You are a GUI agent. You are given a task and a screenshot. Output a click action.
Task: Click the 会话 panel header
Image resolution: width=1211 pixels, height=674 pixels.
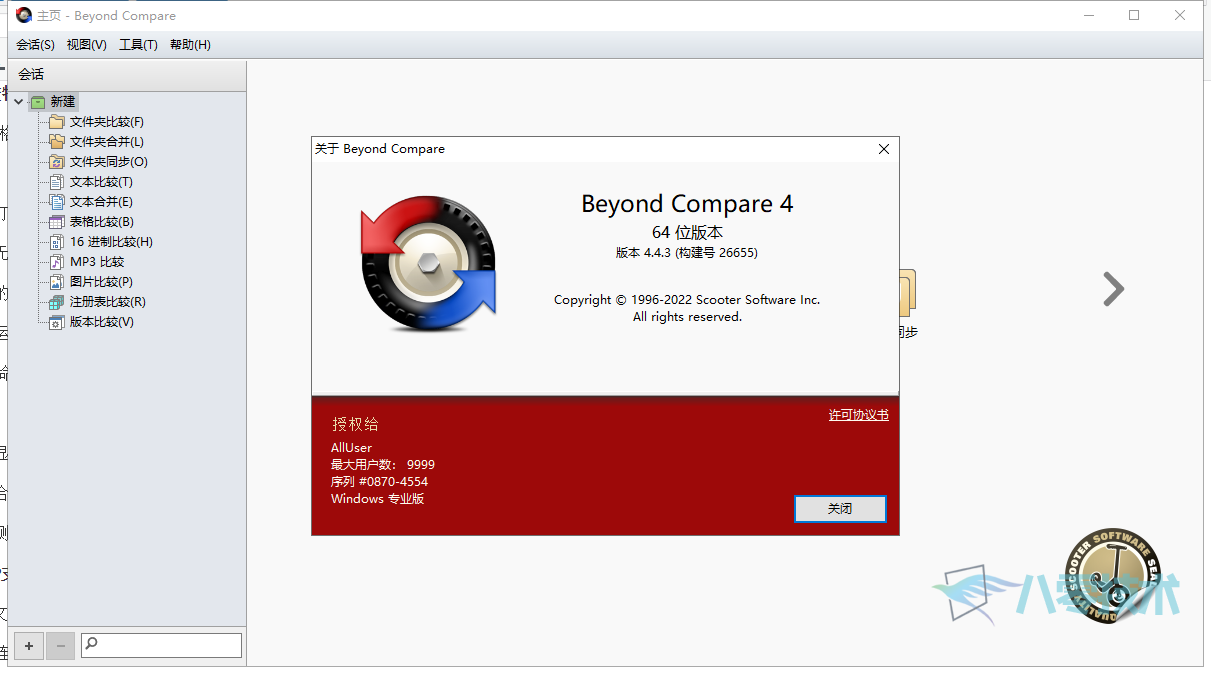pos(126,75)
